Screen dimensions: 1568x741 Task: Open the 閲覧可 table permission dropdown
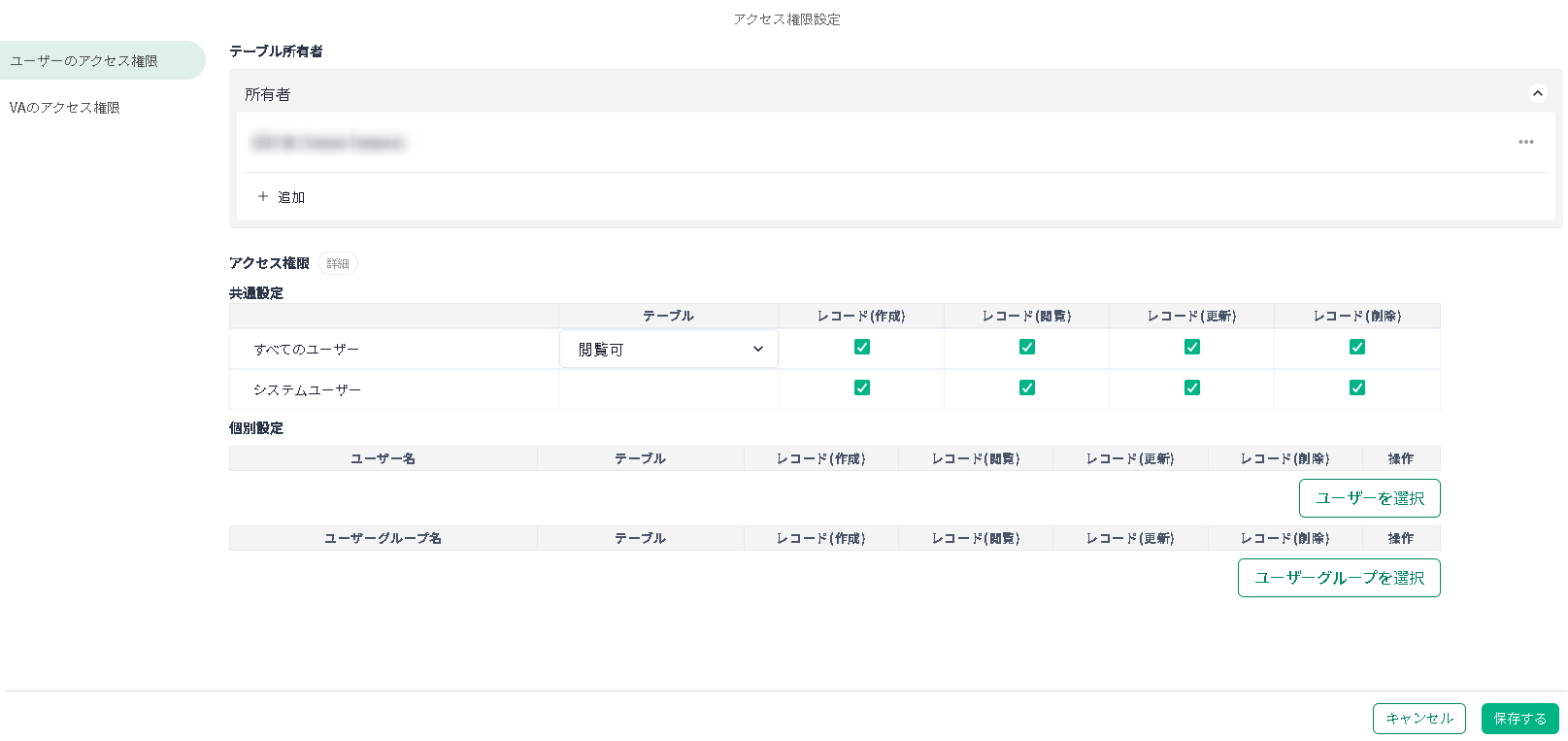[x=668, y=349]
